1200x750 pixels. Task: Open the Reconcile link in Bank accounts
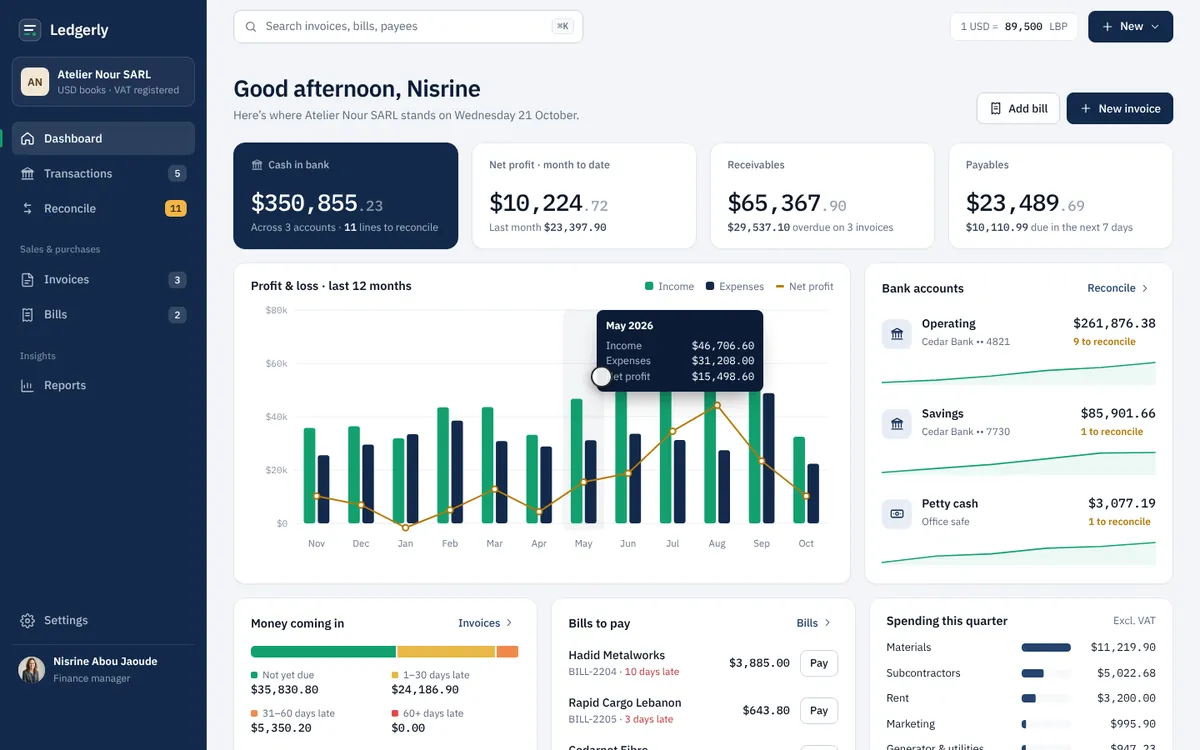[x=1118, y=288]
